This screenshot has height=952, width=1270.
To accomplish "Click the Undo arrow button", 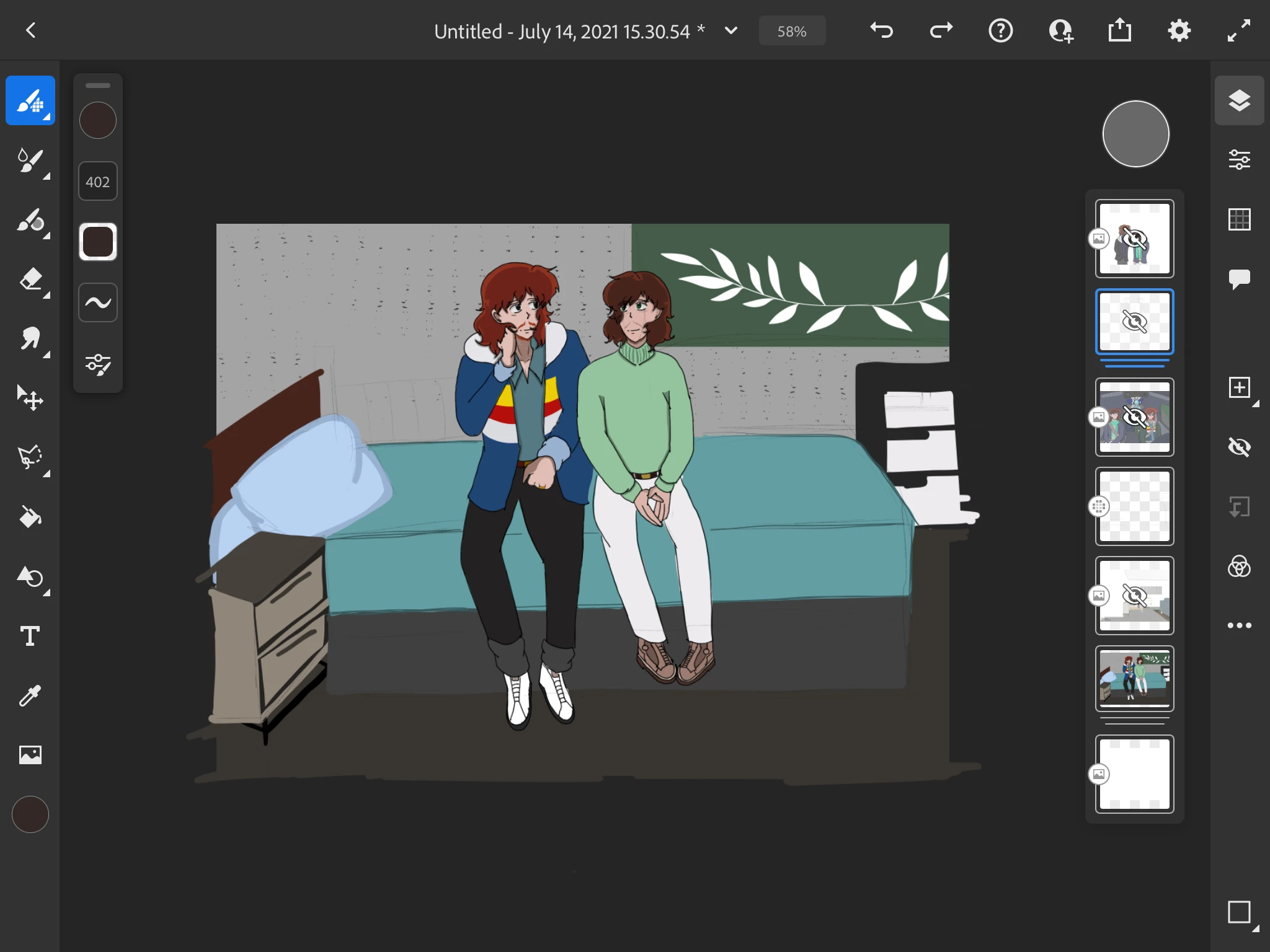I will pyautogui.click(x=881, y=30).
